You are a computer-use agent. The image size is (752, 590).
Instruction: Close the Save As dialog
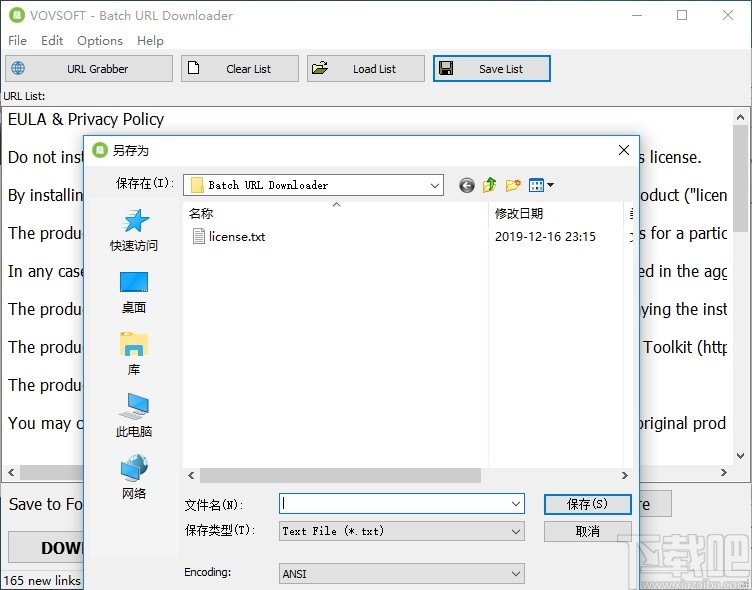click(x=624, y=150)
